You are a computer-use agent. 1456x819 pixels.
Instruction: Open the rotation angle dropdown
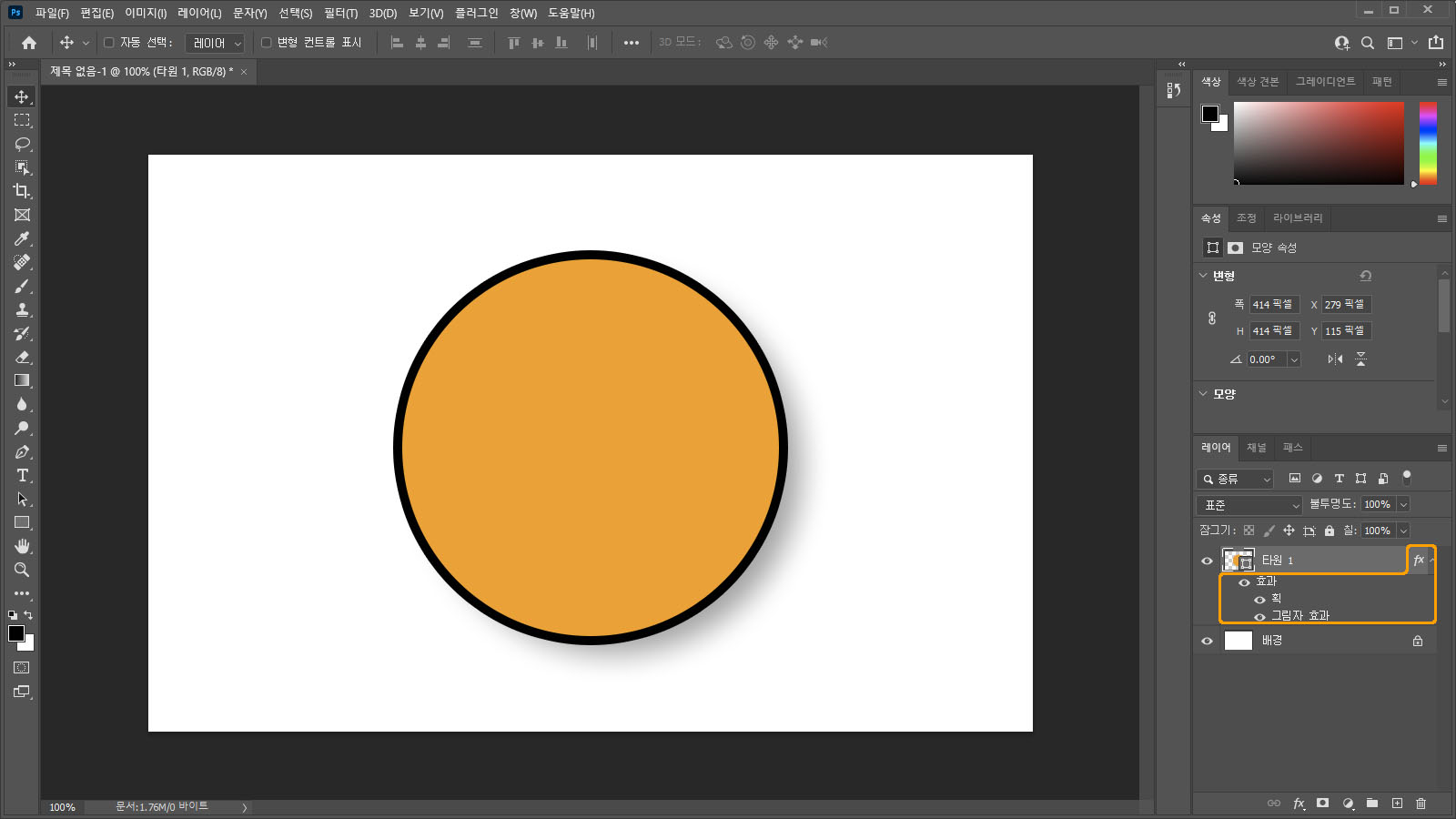point(1294,359)
